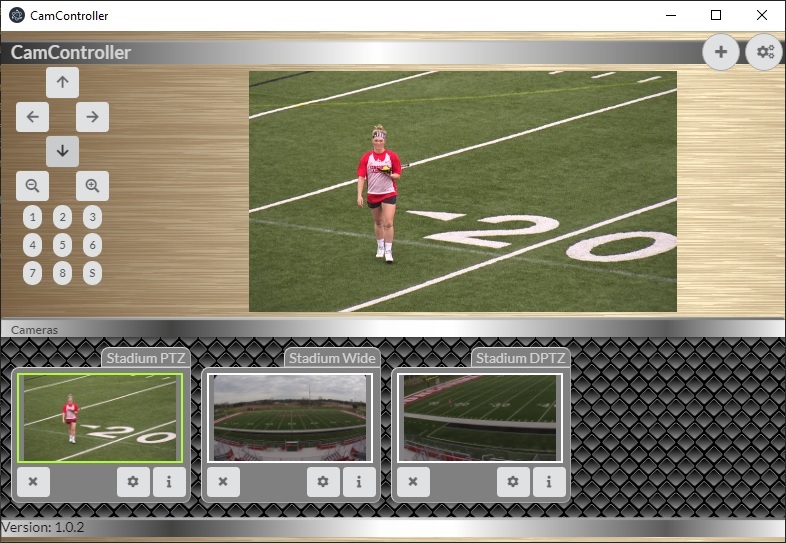Zoom out with the magnifier minus icon

point(33,186)
